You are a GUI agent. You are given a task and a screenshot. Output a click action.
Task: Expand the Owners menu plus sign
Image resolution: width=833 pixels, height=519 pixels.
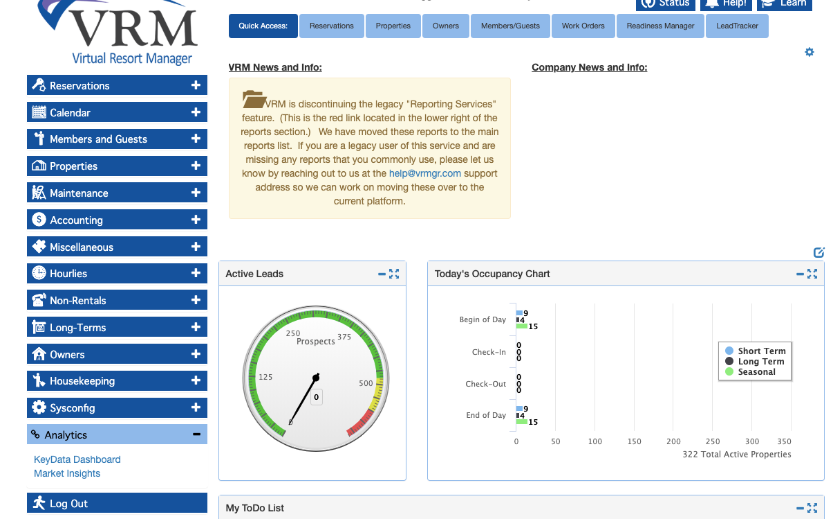[196, 354]
